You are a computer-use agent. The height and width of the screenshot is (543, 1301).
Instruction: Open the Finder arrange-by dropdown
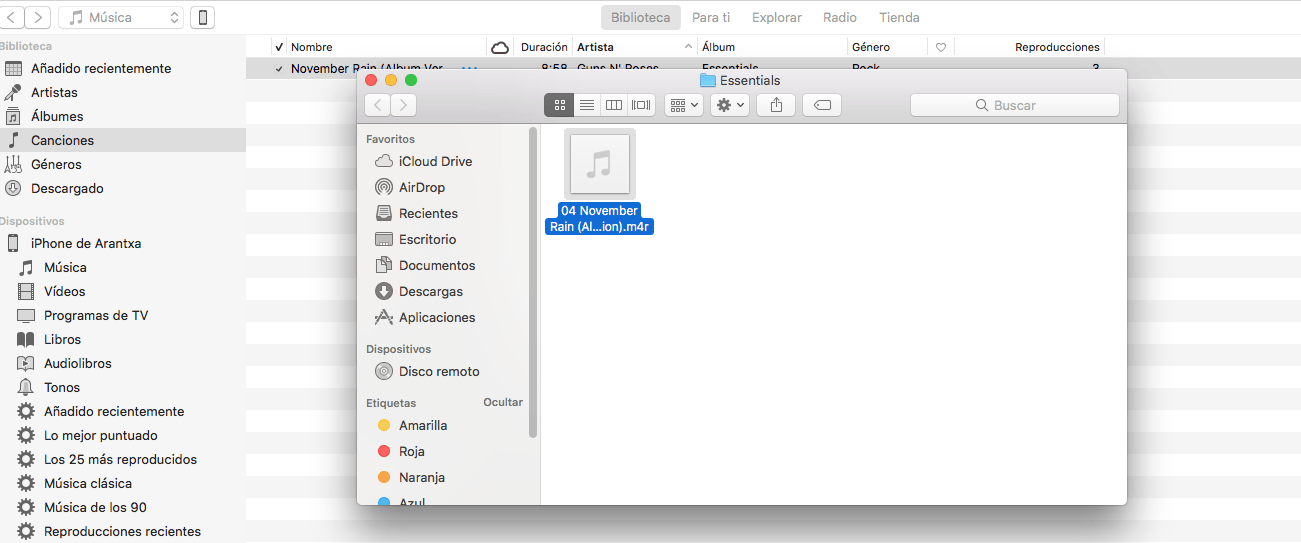point(684,105)
